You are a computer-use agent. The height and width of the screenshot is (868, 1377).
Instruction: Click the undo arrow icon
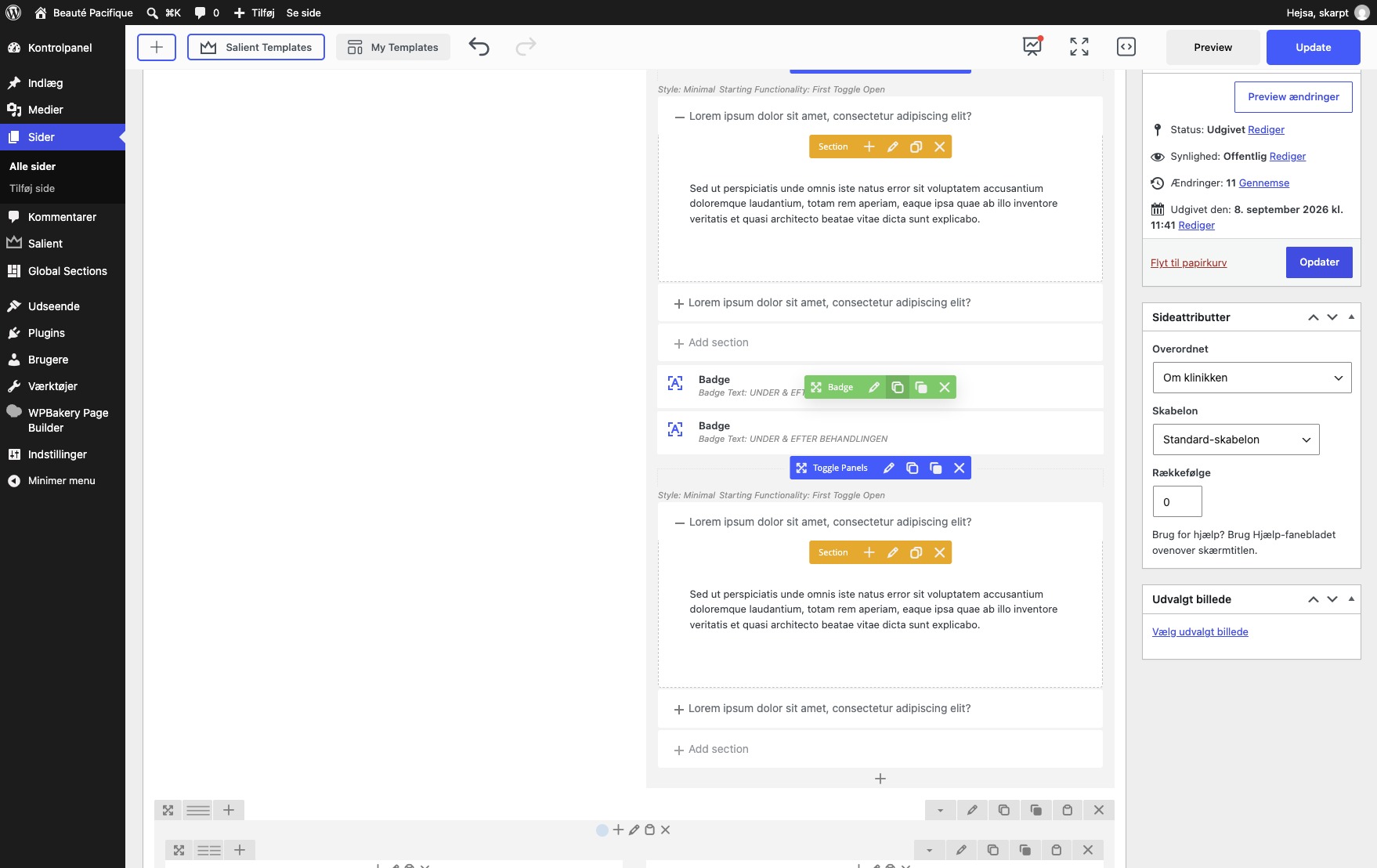point(479,47)
